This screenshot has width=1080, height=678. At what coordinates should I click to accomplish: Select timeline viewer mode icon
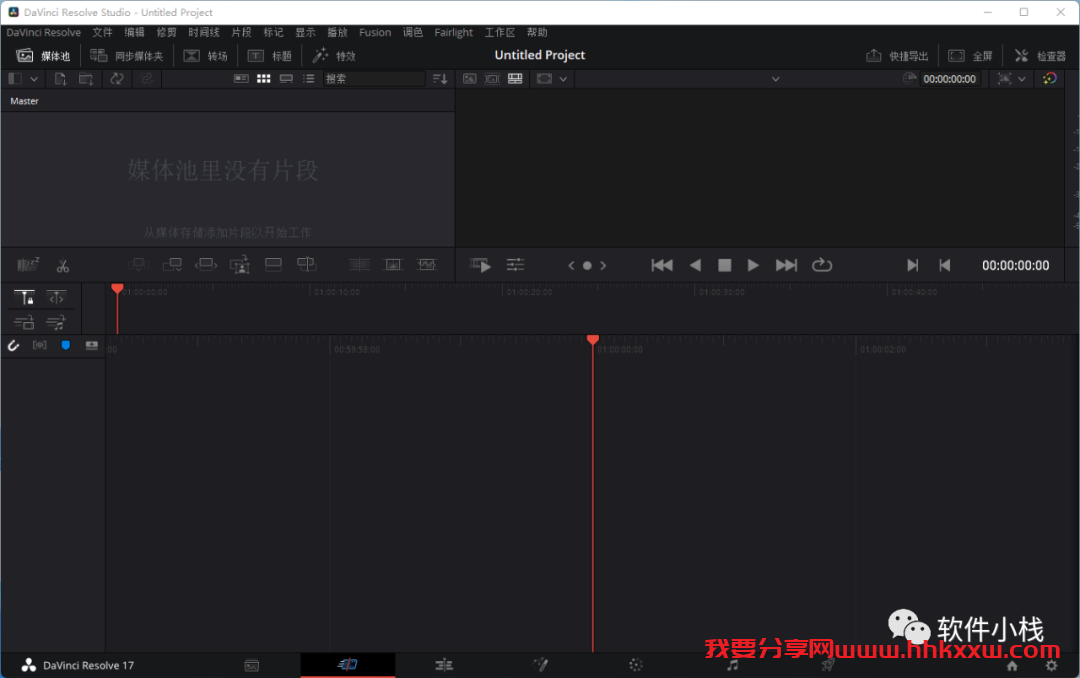coord(515,79)
